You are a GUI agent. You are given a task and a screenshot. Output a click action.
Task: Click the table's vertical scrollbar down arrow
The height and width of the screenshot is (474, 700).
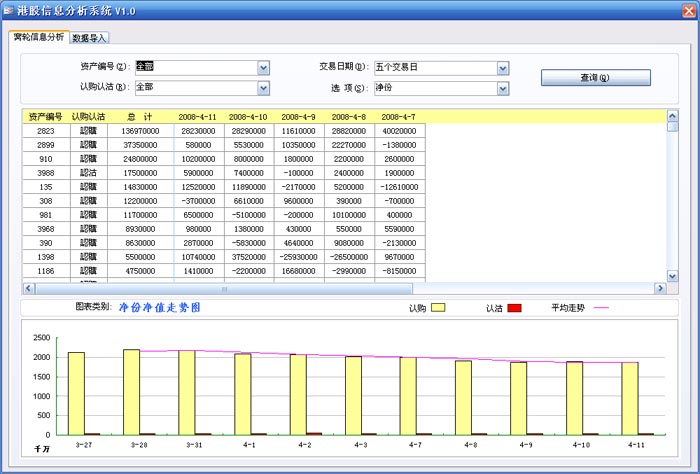(672, 276)
